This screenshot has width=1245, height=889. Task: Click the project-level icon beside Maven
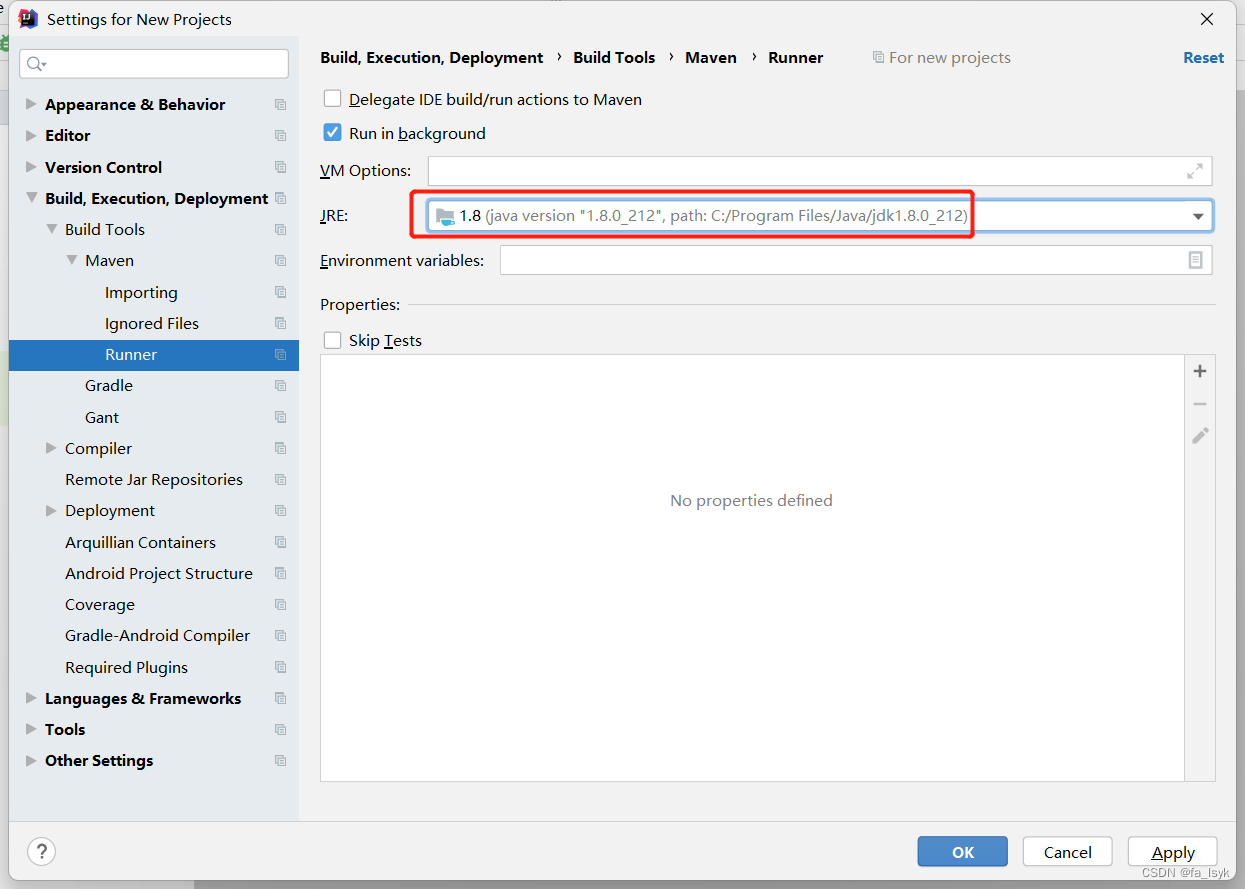click(x=280, y=261)
